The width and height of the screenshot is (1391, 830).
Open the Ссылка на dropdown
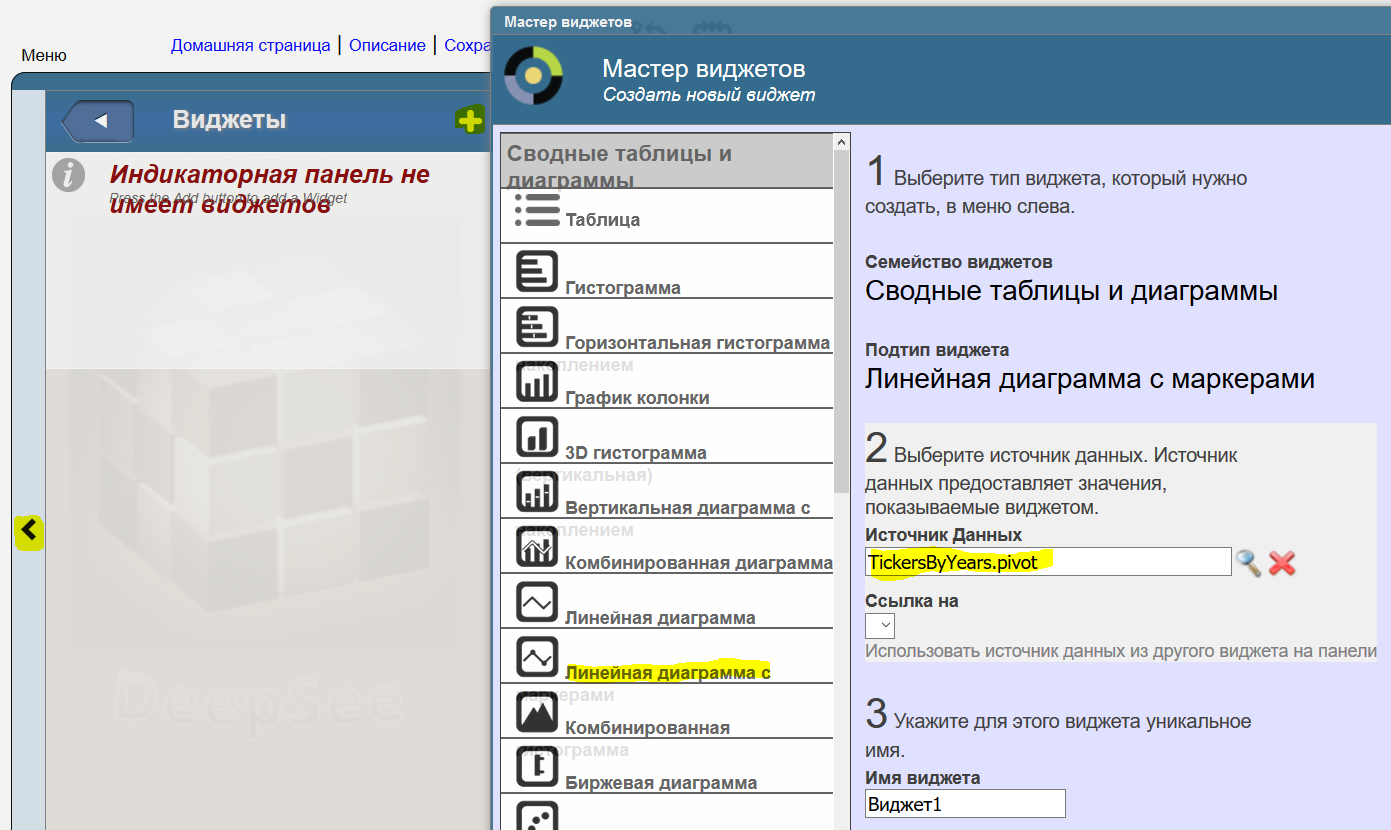click(880, 626)
